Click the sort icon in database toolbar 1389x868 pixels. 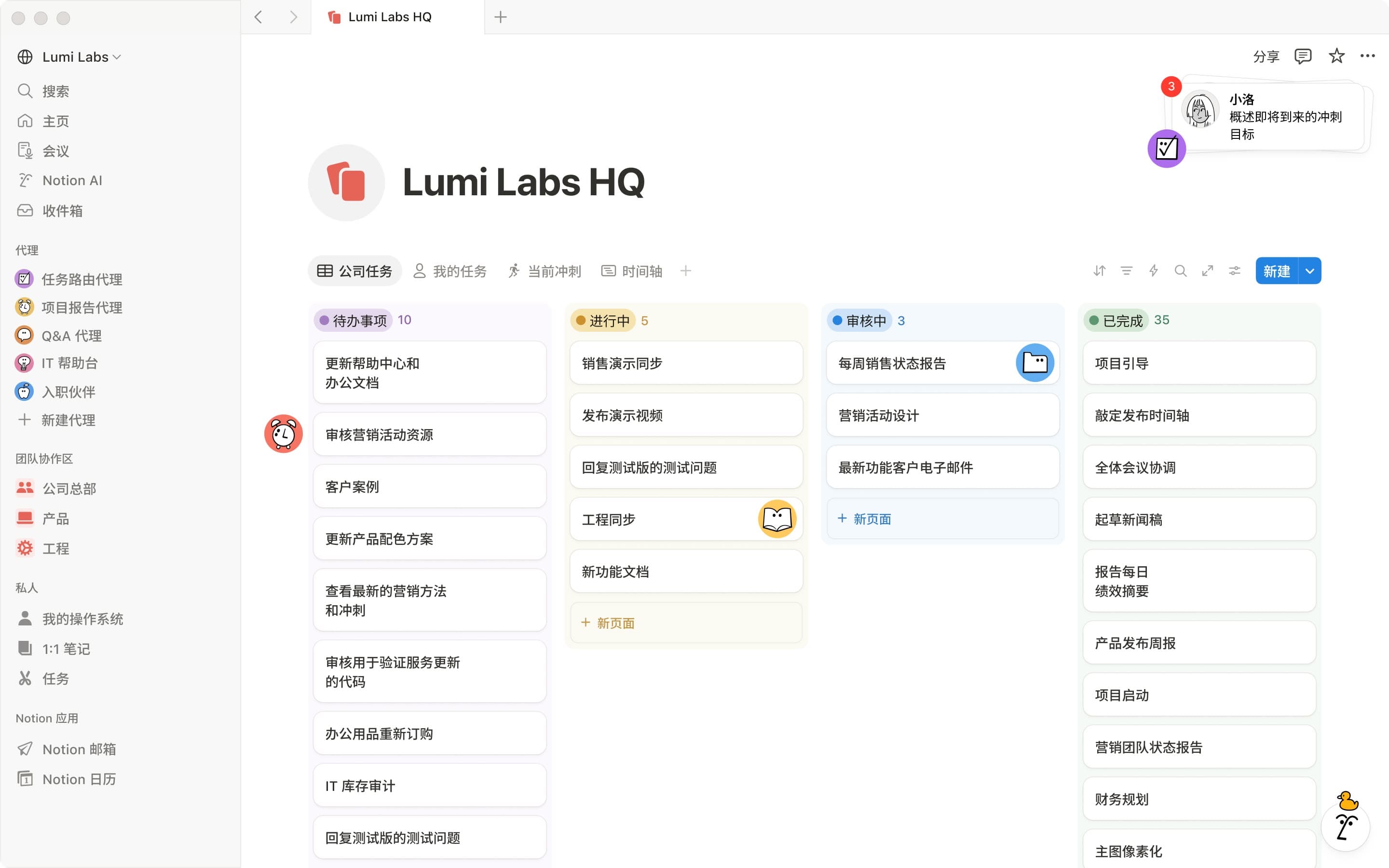[1099, 271]
